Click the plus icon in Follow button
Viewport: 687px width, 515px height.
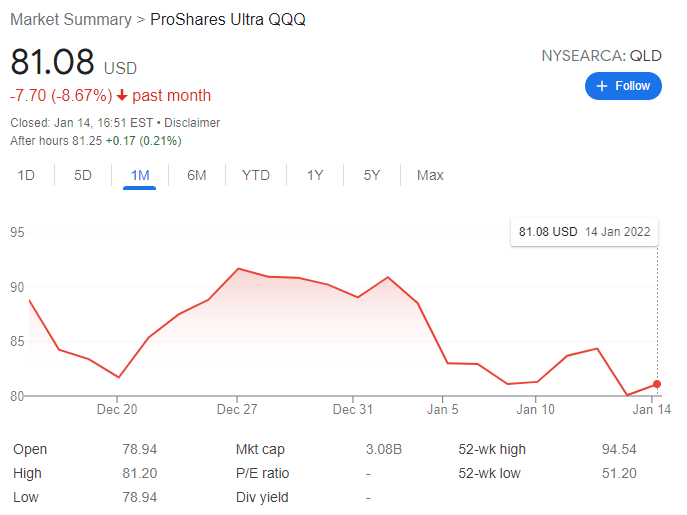(602, 86)
